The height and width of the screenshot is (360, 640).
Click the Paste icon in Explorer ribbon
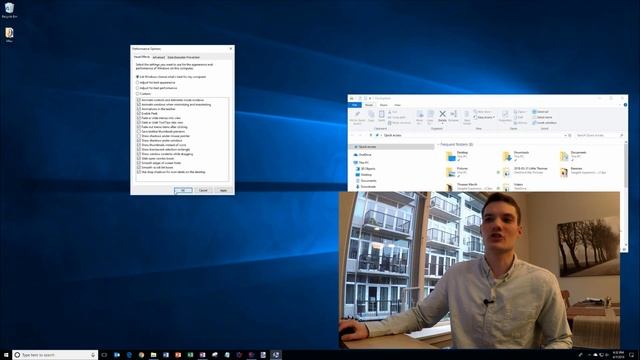[381, 116]
